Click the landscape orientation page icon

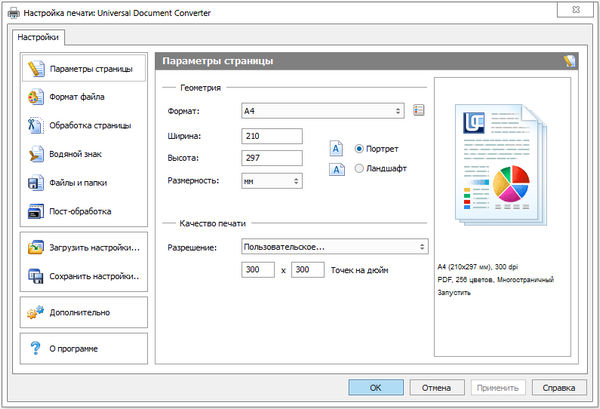pos(337,169)
